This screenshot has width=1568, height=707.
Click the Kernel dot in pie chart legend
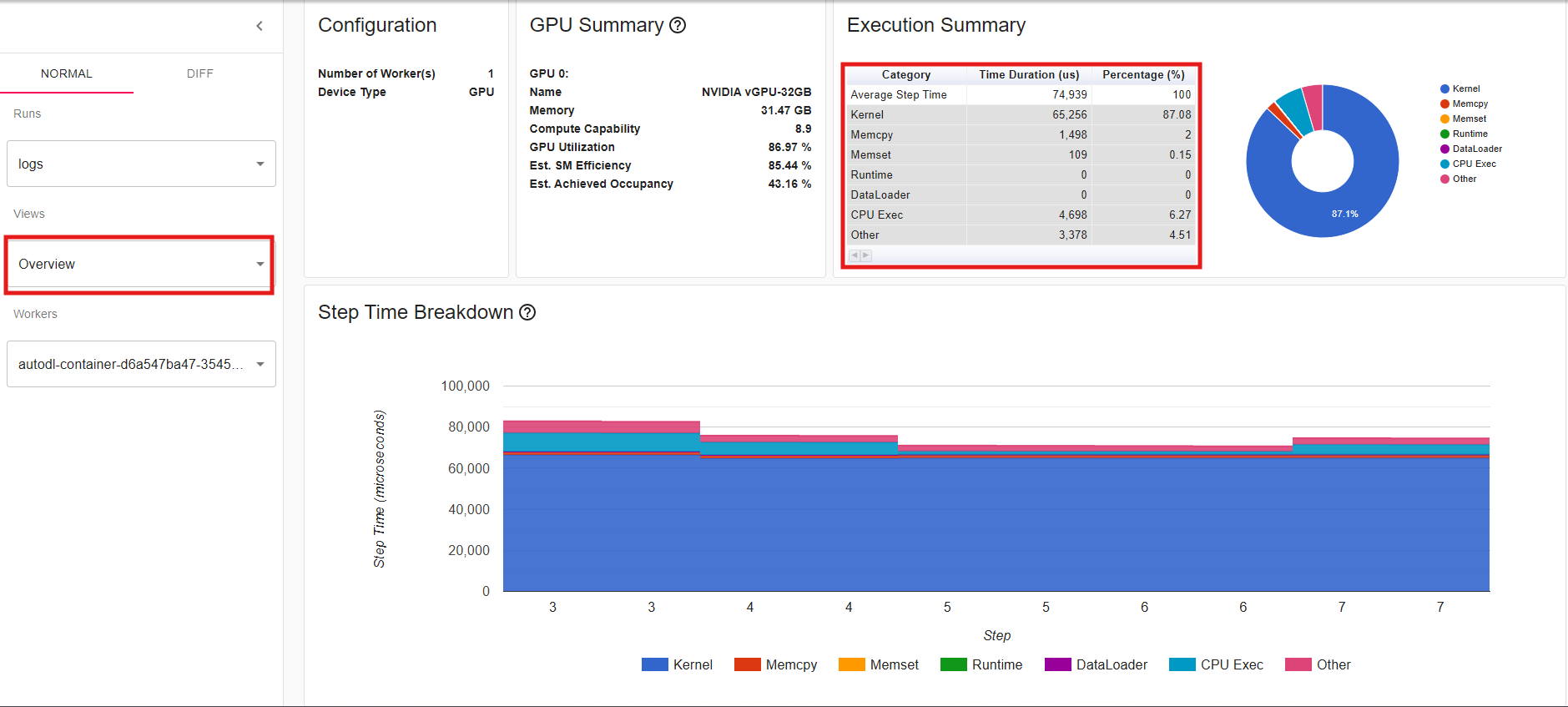(1444, 89)
